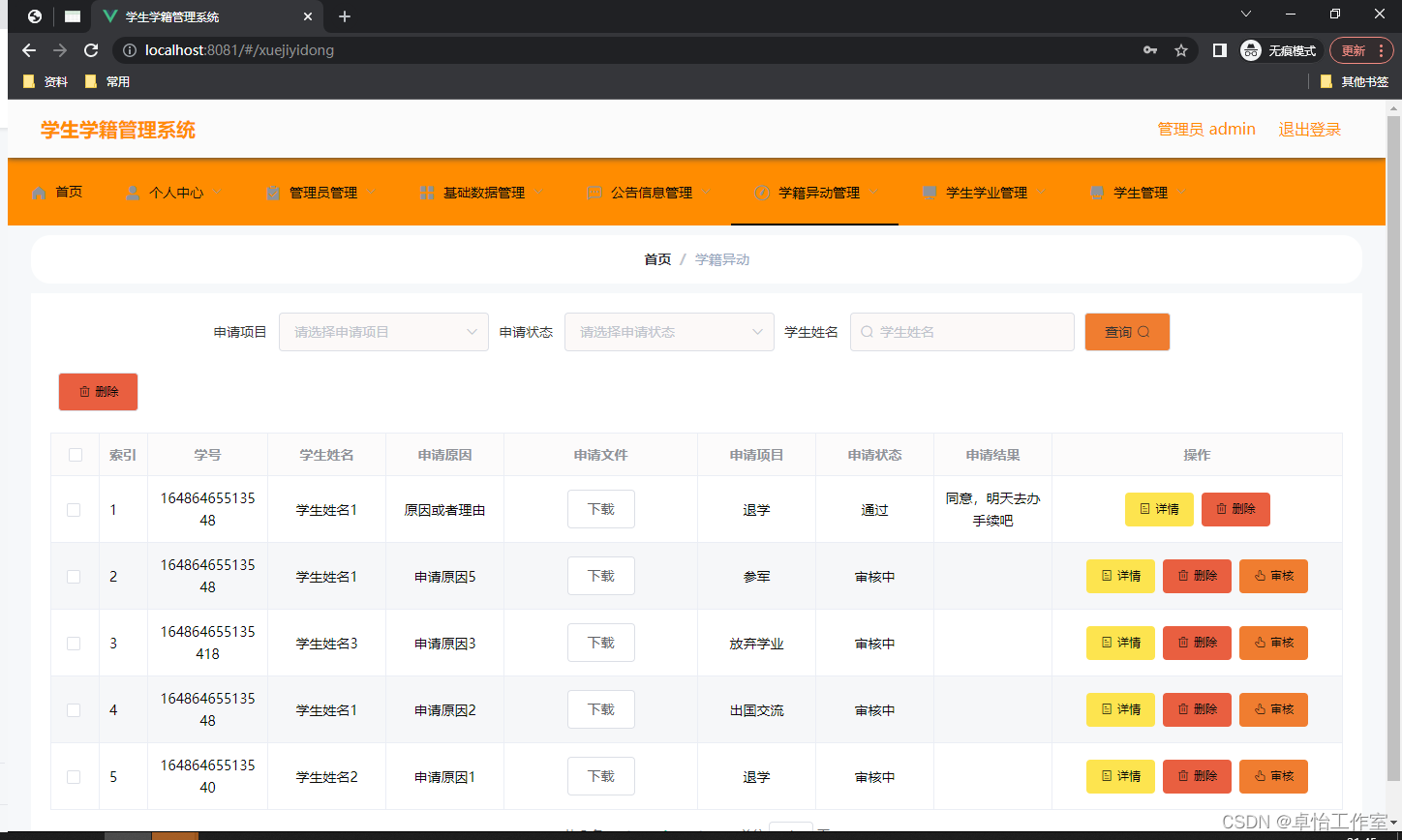
Task: Expand the 学籍异动管理 menu arrow
Action: pyautogui.click(x=874, y=192)
